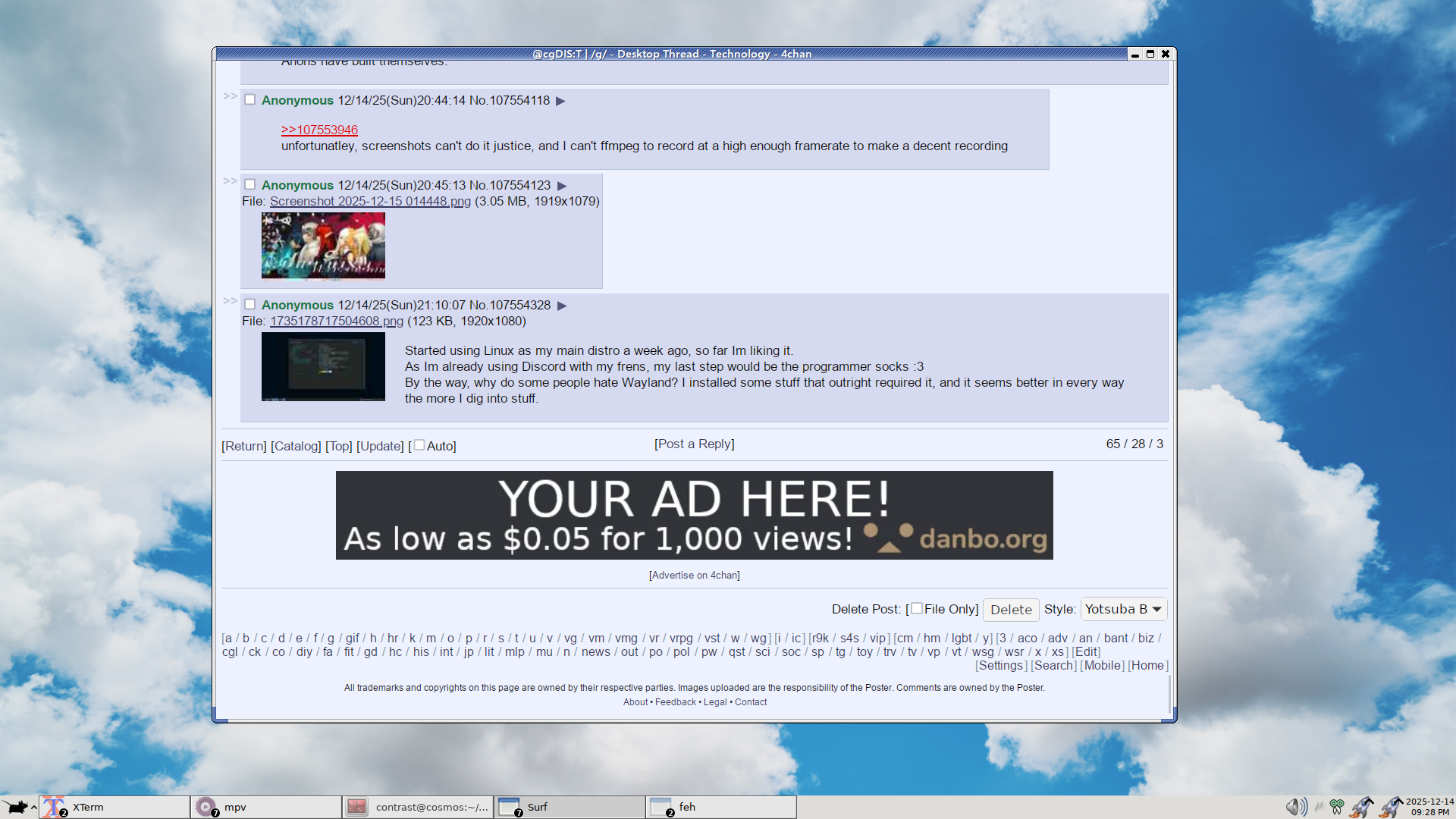The image size is (1456, 819).
Task: Open the Catalog navigation link
Action: coord(296,446)
